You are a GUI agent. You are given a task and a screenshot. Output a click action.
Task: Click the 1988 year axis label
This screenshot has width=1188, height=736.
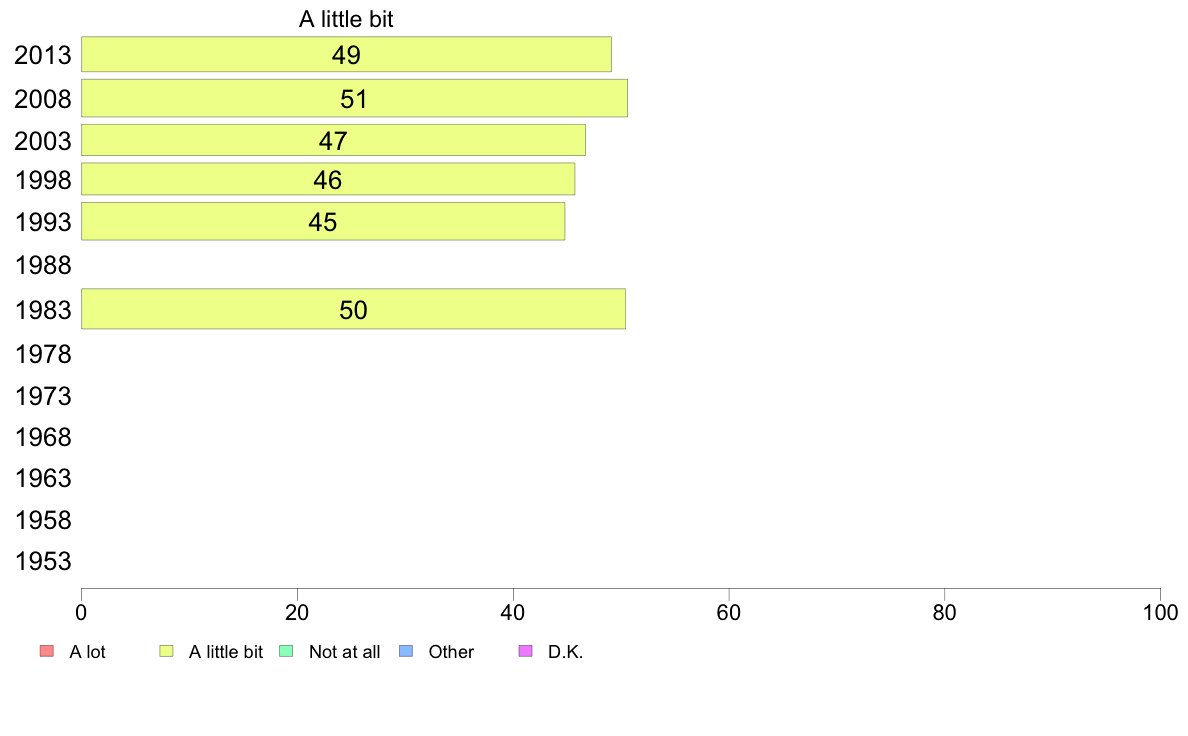43,265
